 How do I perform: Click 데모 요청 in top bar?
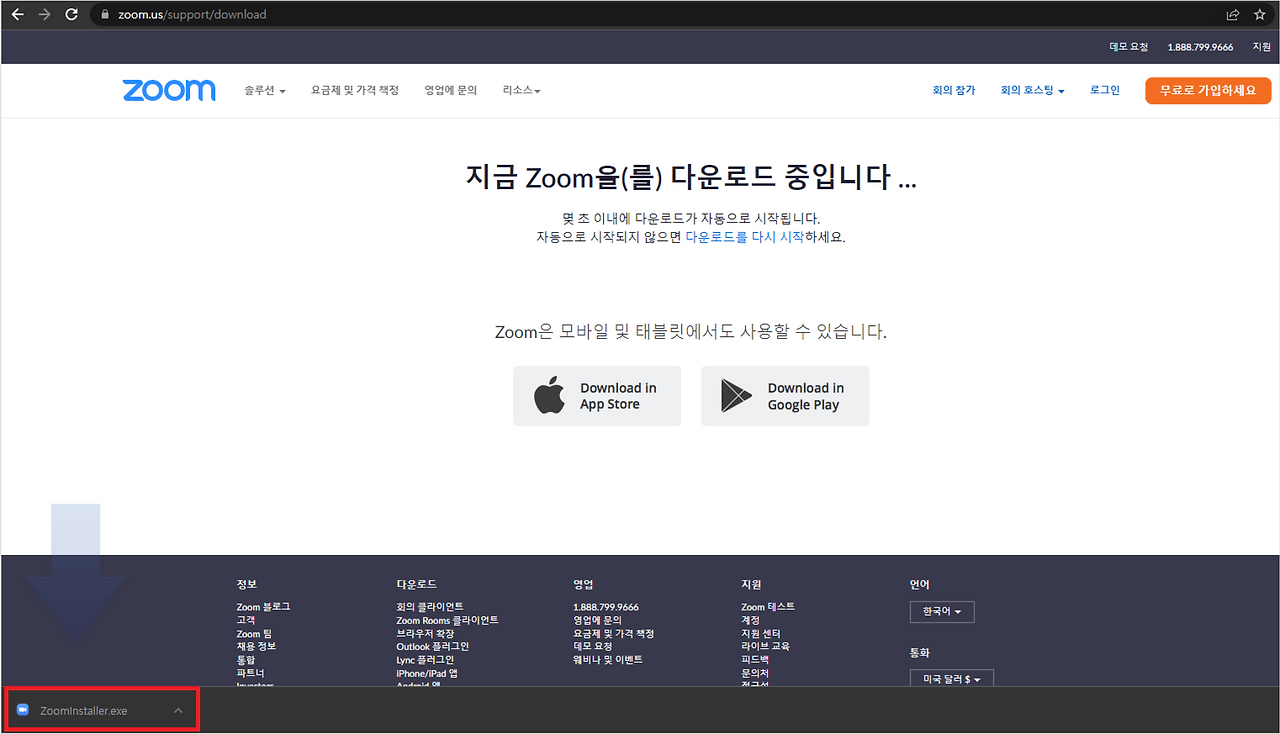(1128, 47)
